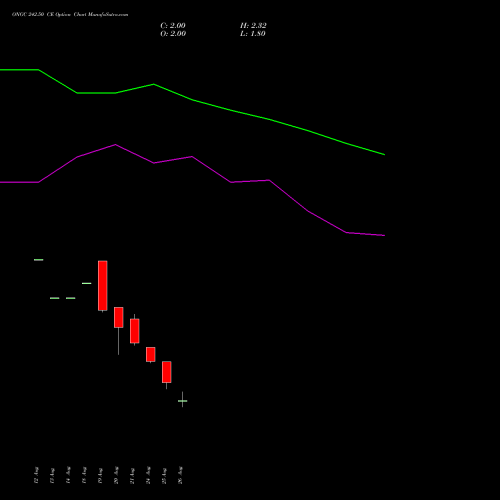
Task: Click the 12 Aug date label
Action: click(36, 475)
